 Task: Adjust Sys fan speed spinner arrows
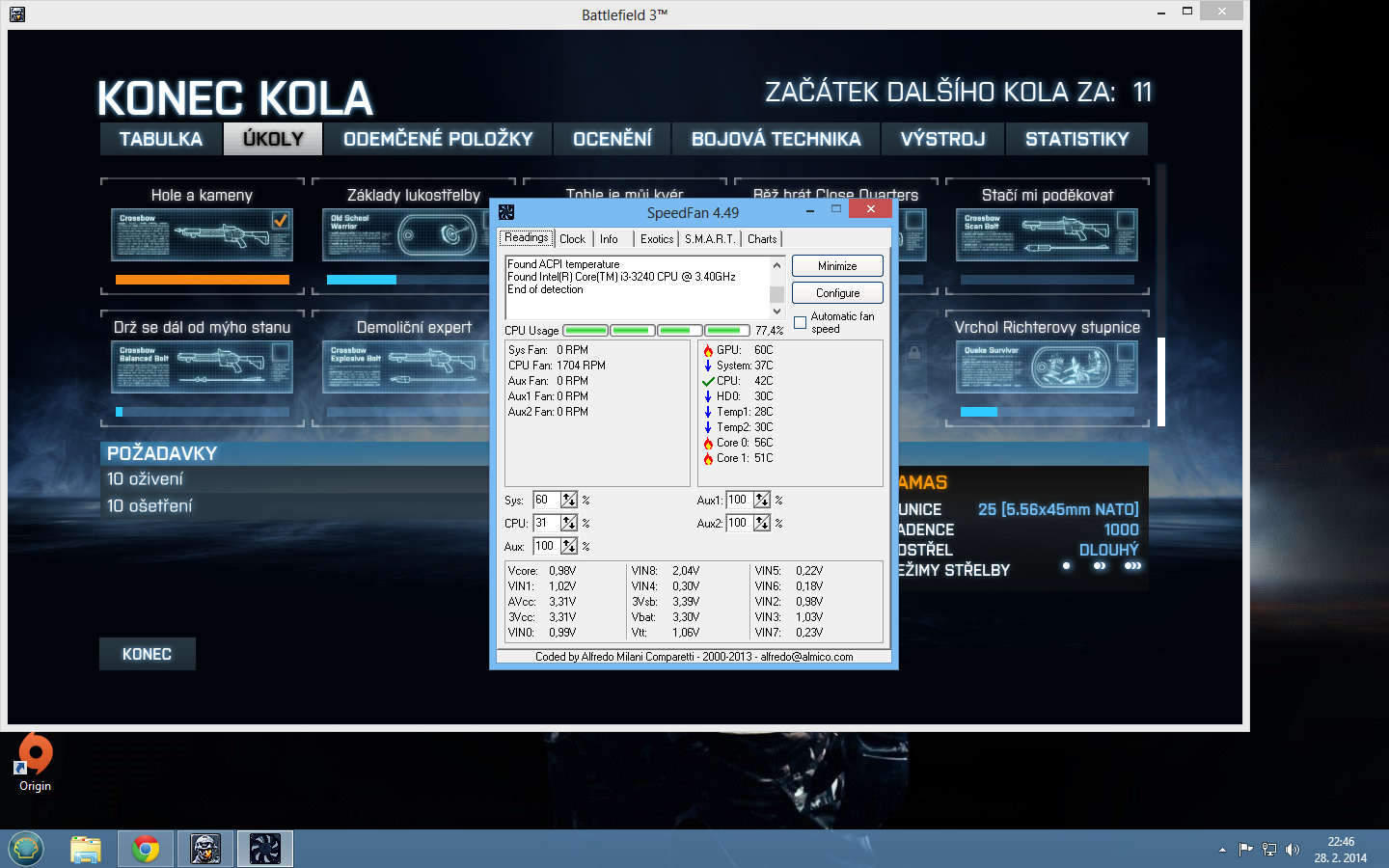click(x=569, y=500)
